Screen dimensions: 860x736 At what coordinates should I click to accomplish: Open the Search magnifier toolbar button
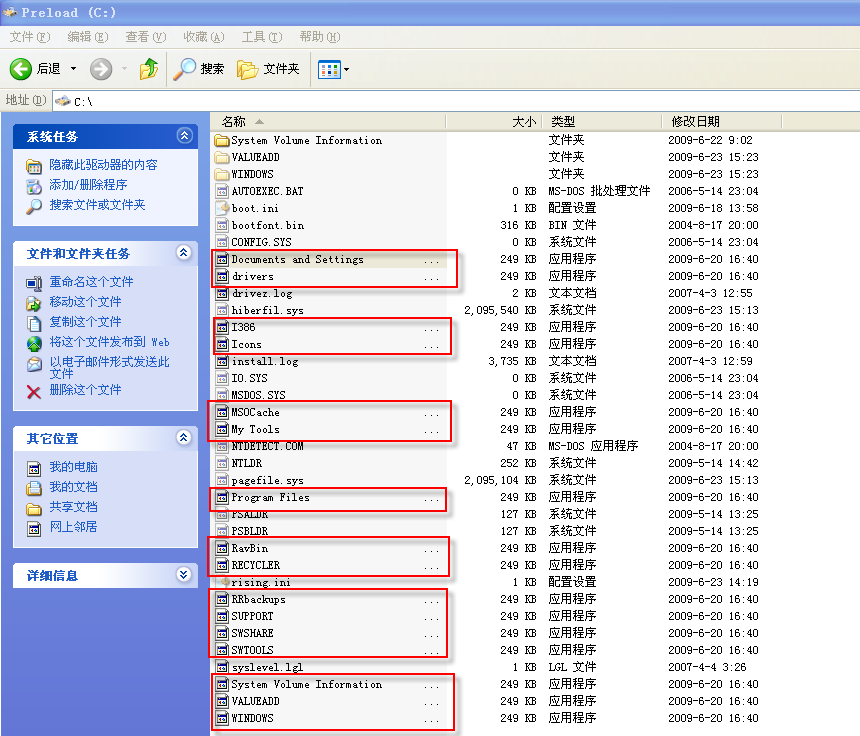199,69
